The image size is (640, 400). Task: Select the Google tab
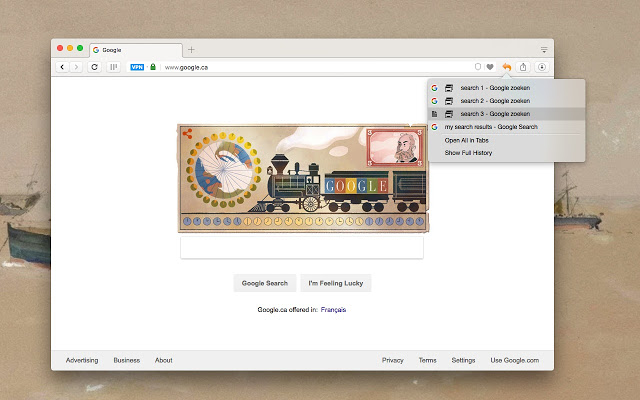tap(136, 50)
